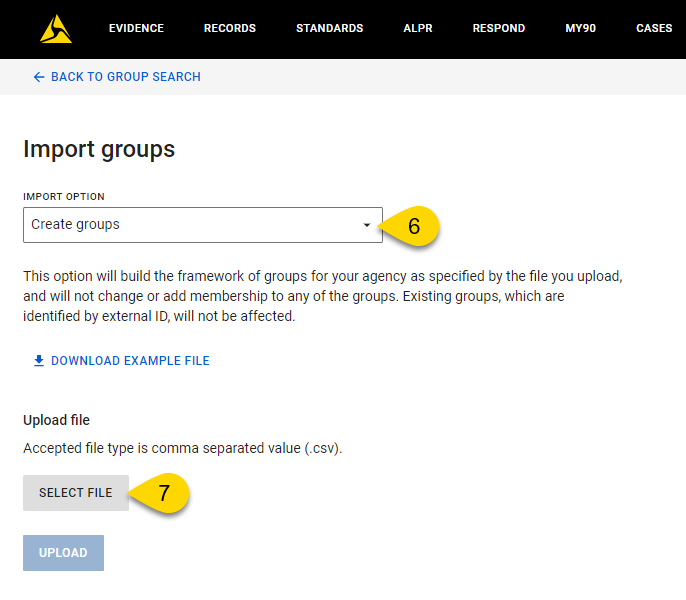Click the download arrow icon
The width and height of the screenshot is (686, 600).
[x=39, y=361]
